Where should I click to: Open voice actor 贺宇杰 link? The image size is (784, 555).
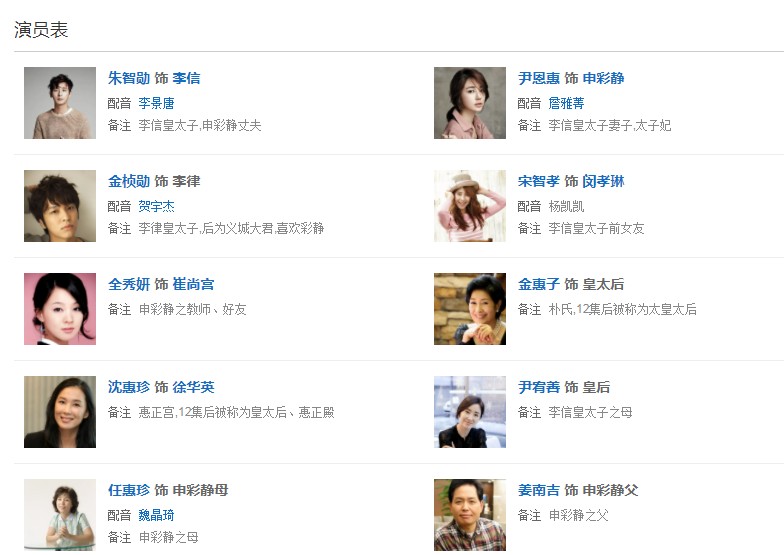point(156,206)
